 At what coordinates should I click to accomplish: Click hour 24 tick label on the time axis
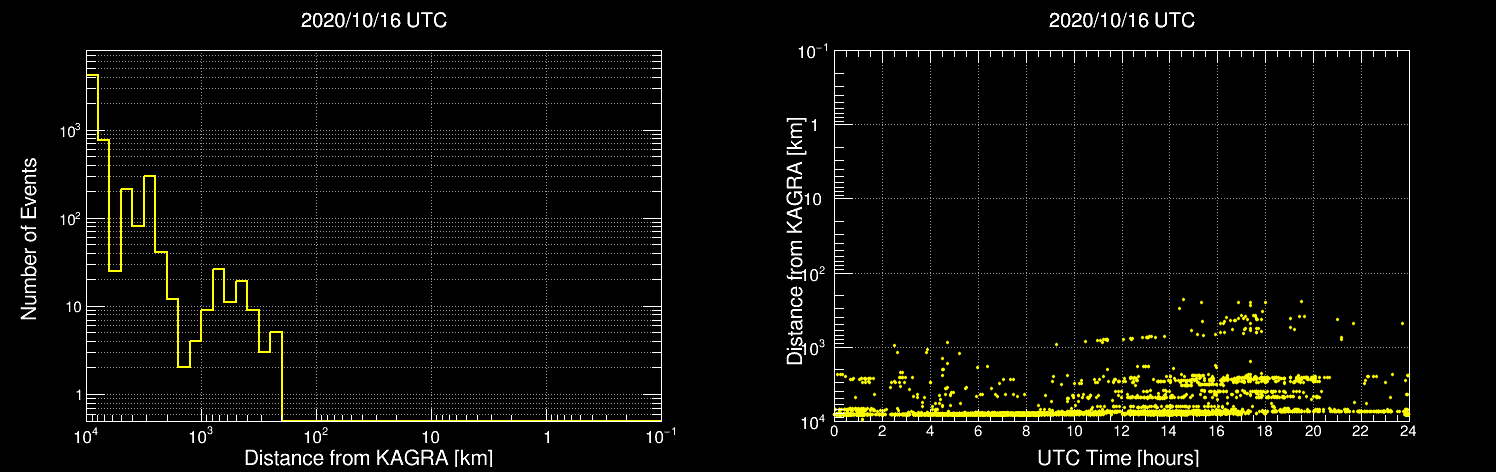point(1407,432)
